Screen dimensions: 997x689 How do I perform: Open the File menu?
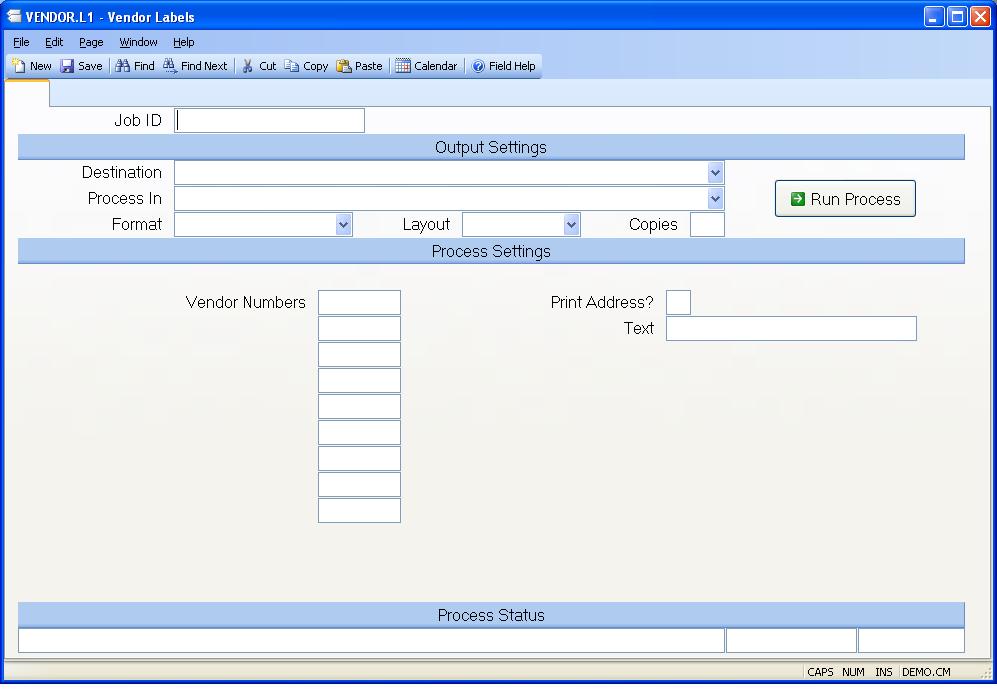pyautogui.click(x=21, y=42)
